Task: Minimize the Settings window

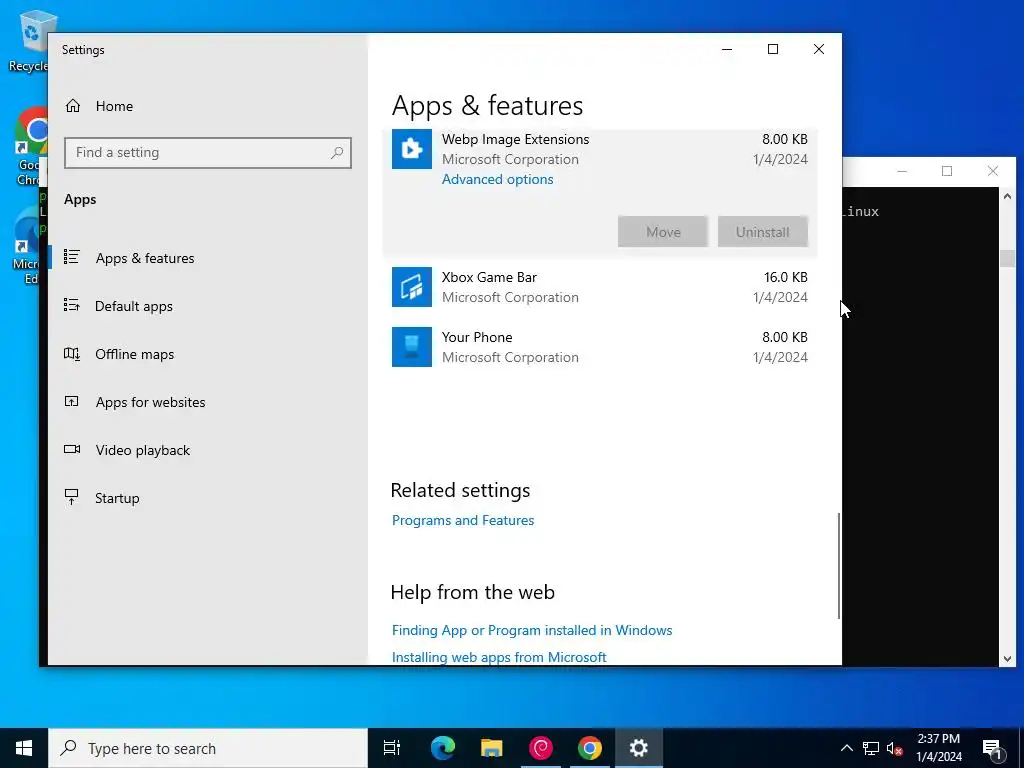Action: click(x=727, y=50)
